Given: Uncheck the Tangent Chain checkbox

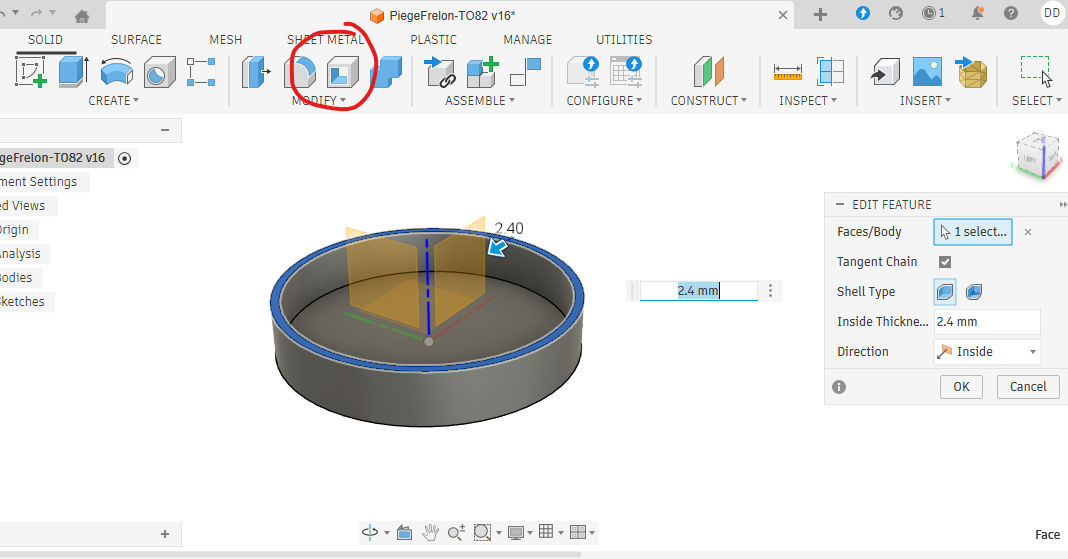Looking at the screenshot, I should 945,262.
